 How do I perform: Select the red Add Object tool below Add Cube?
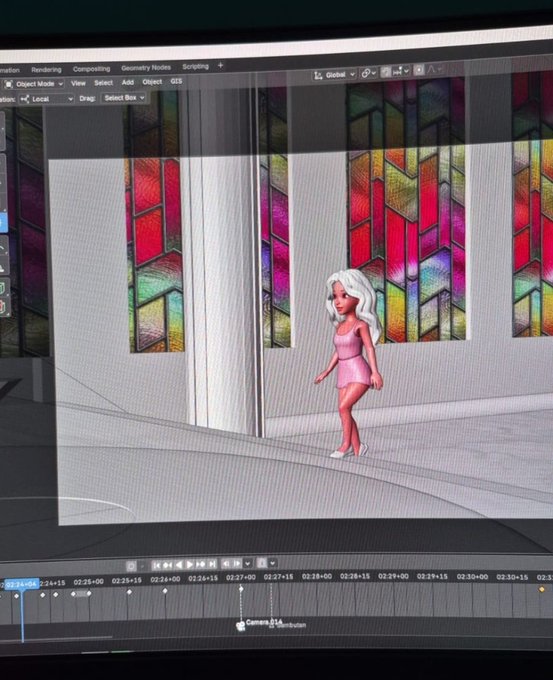tap(3, 307)
